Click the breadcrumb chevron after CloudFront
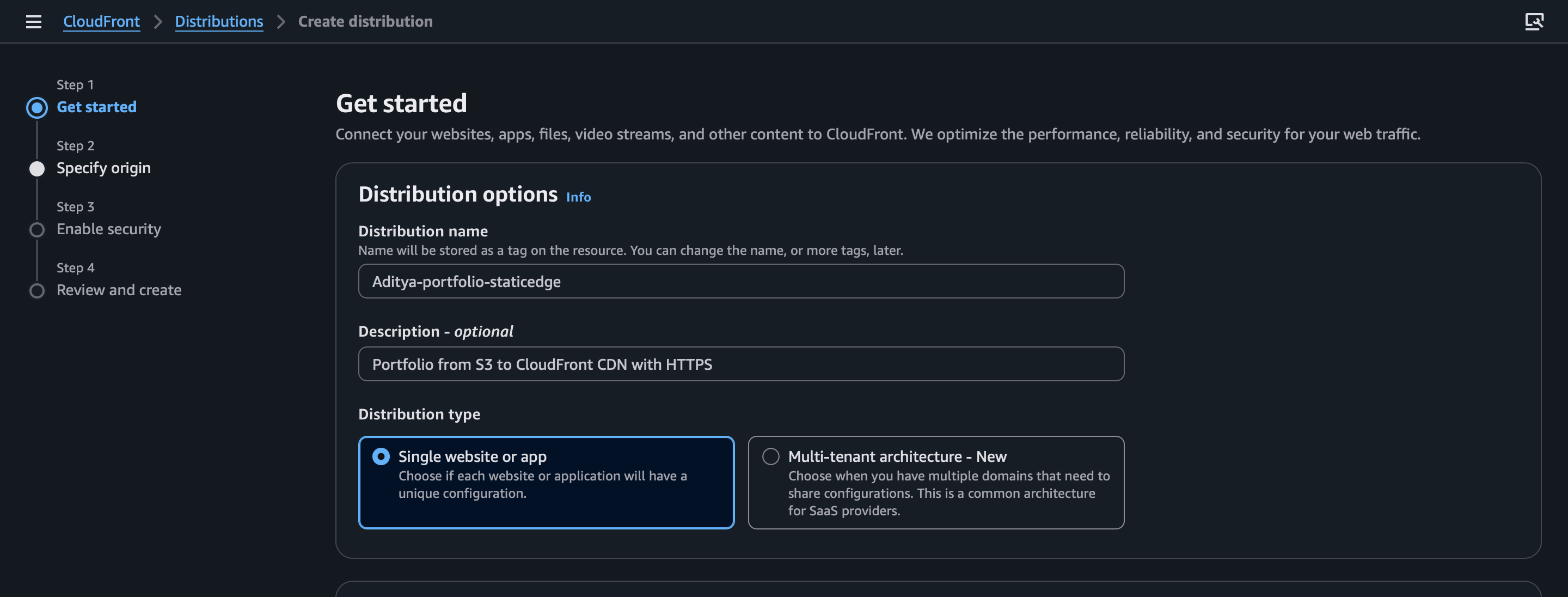This screenshot has width=1568, height=597. coord(158,22)
